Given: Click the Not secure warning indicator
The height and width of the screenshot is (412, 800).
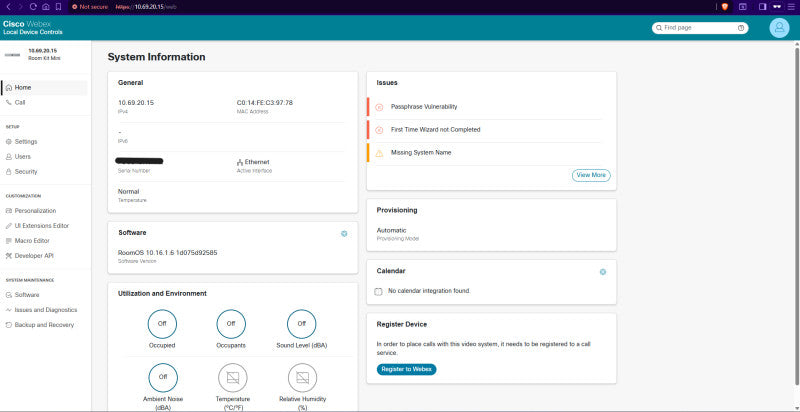Looking at the screenshot, I should [x=89, y=7].
